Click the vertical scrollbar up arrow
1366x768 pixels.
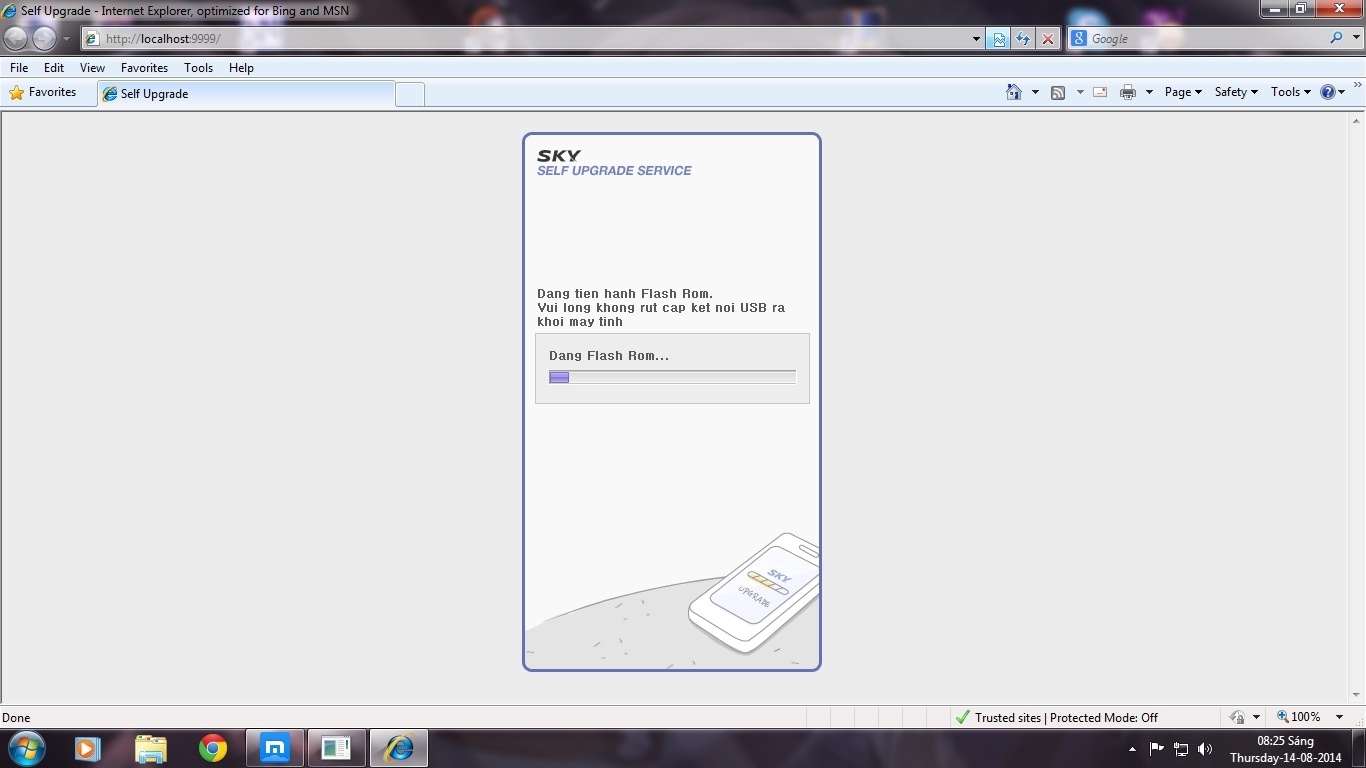(1357, 120)
